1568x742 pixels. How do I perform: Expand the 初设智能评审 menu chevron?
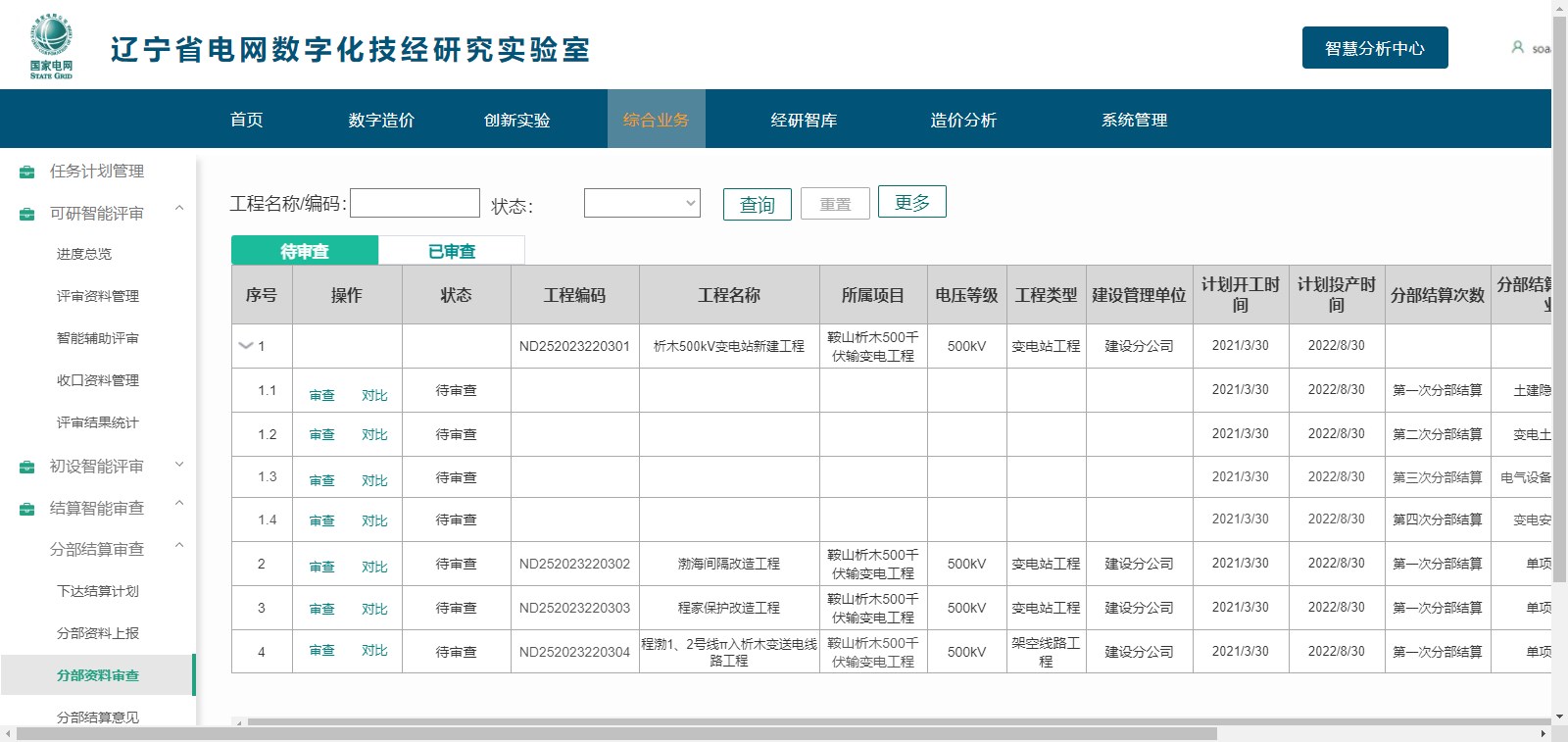click(179, 465)
